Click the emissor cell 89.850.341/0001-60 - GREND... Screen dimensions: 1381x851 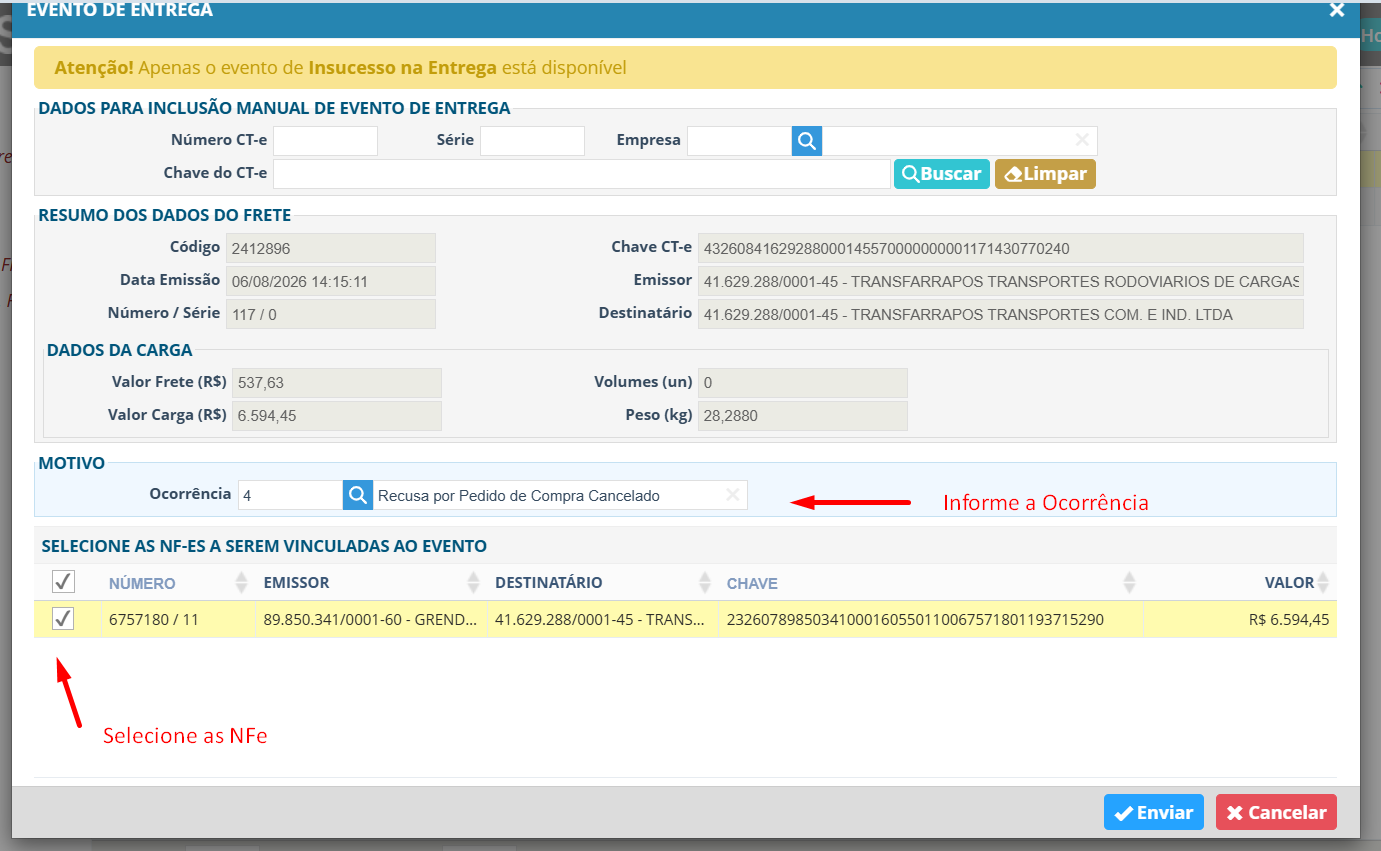pos(371,619)
